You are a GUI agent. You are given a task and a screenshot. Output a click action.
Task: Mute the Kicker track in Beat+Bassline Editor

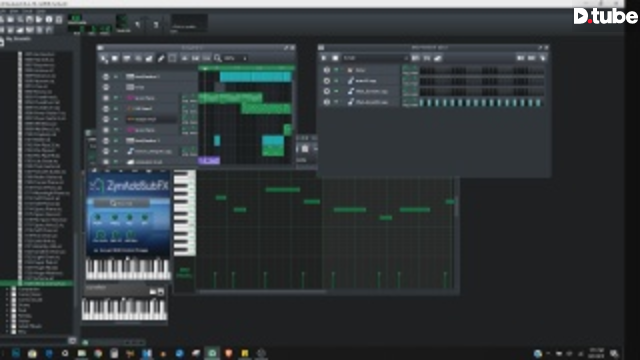(x=336, y=70)
